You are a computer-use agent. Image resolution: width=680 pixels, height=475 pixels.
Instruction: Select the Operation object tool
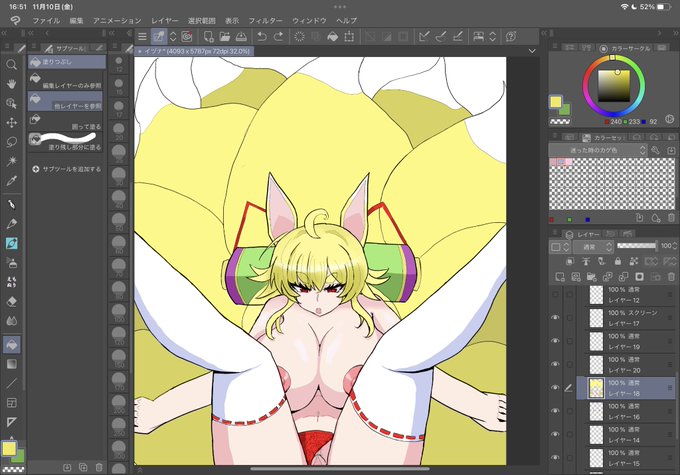[x=12, y=103]
